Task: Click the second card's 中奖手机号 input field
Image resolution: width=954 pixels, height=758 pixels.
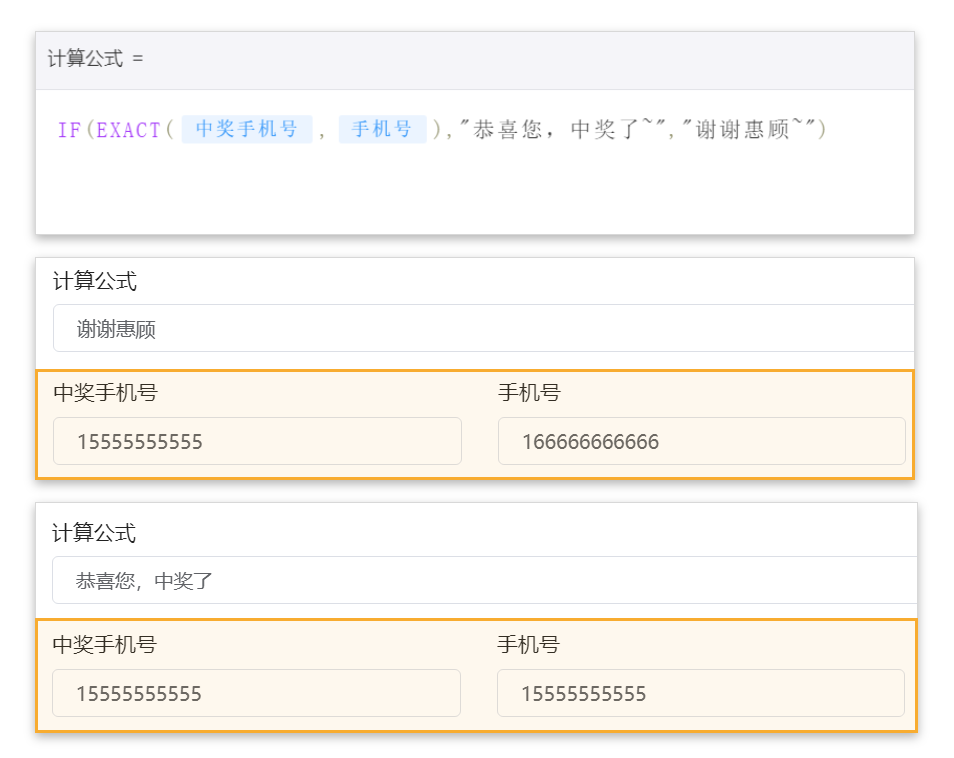Action: (256, 693)
